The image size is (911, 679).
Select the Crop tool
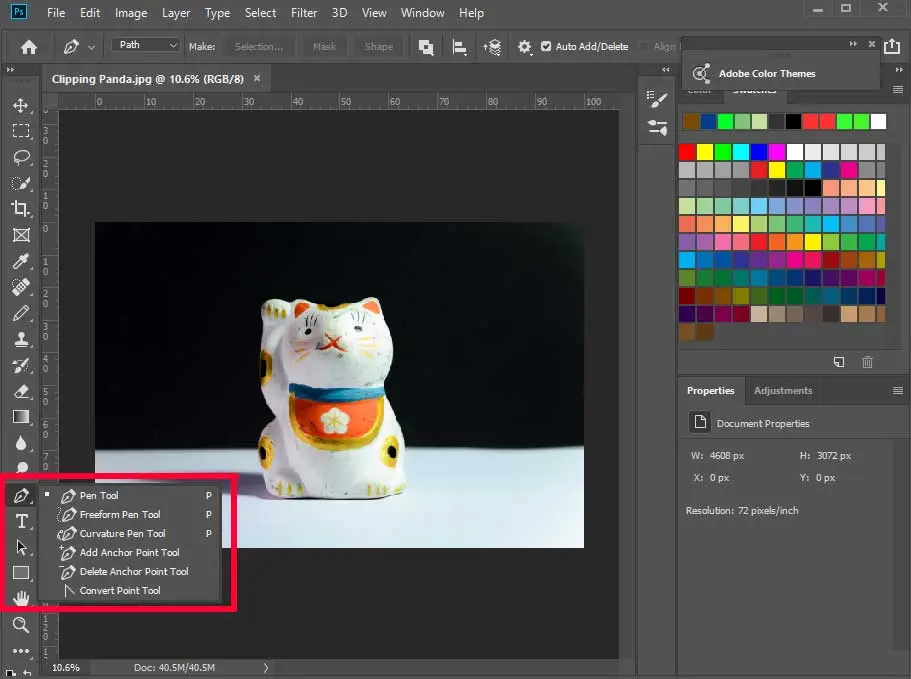point(21,209)
